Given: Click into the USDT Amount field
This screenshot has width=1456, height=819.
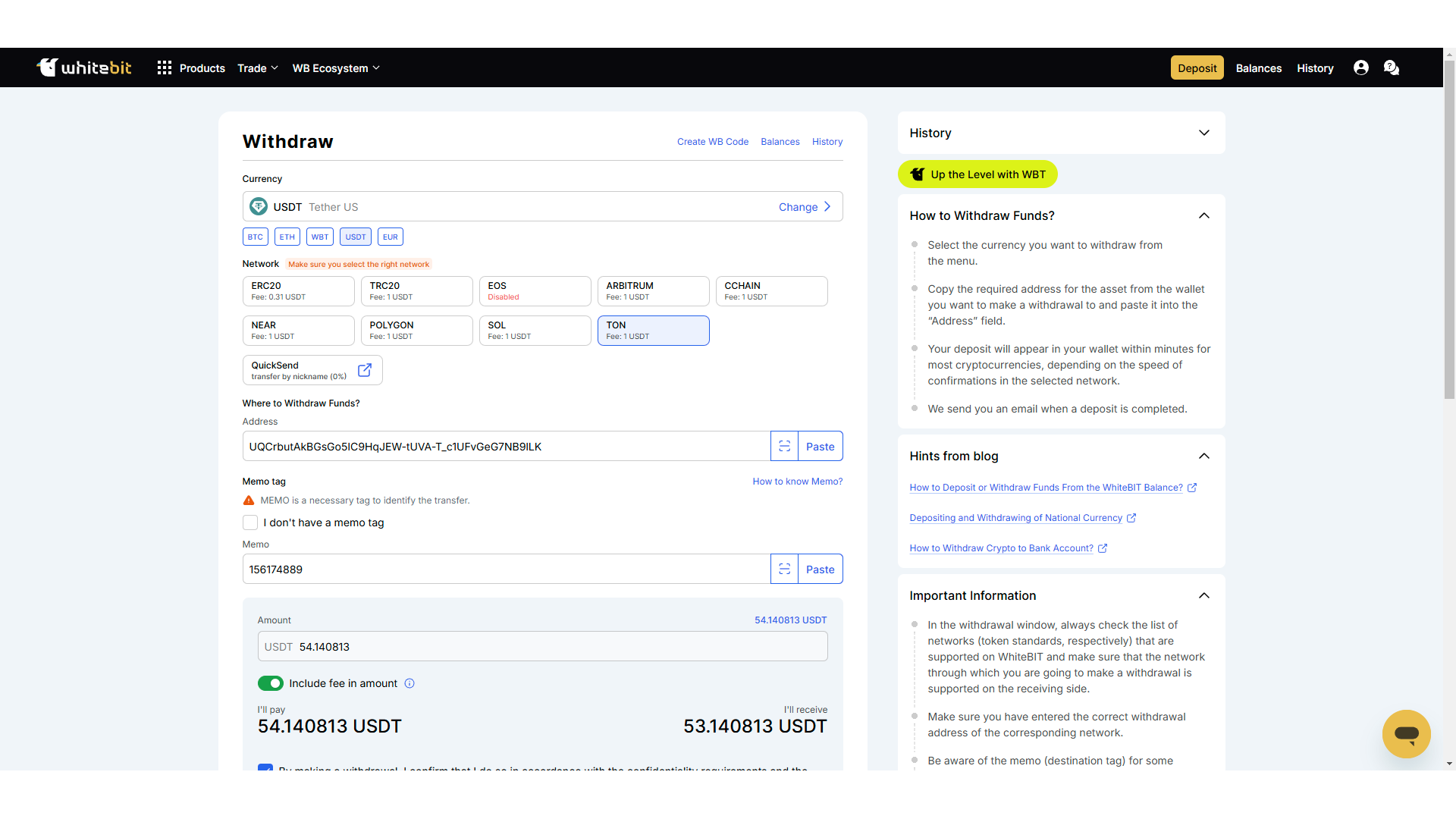Looking at the screenshot, I should coord(543,647).
